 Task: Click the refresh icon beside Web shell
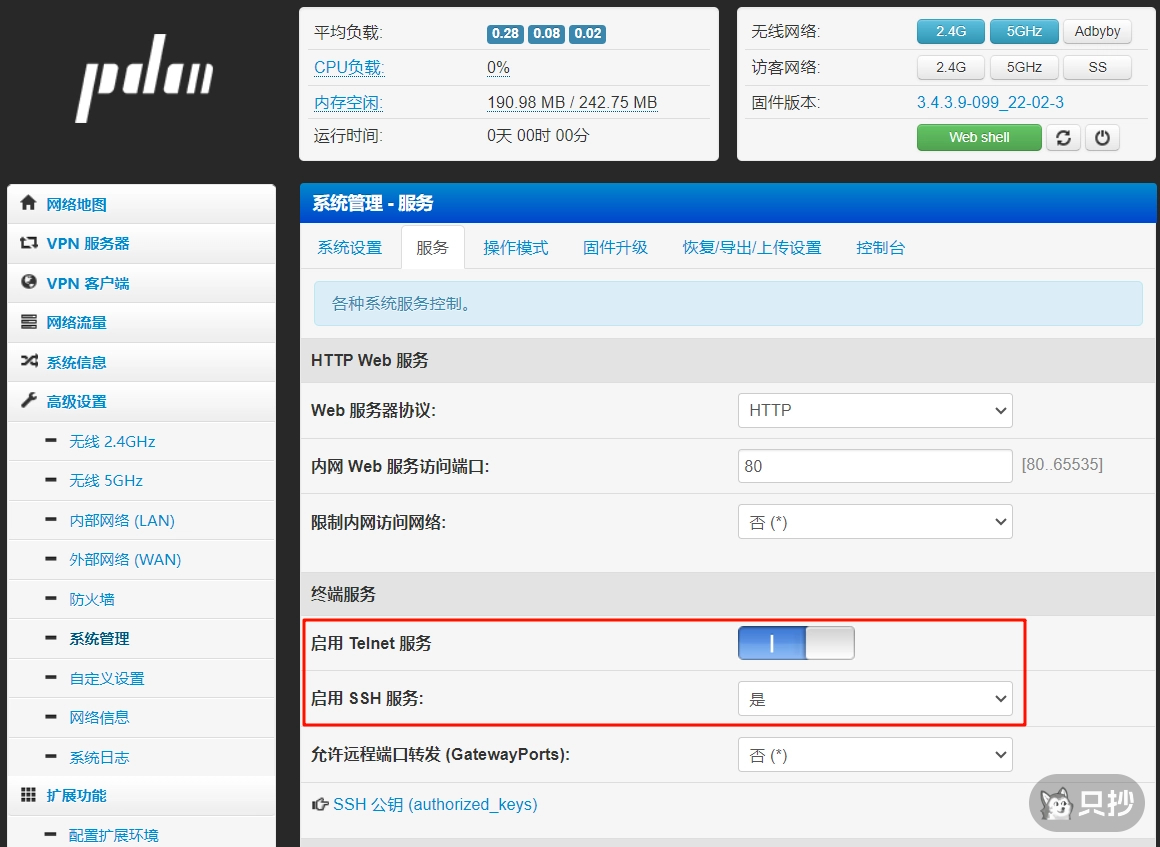click(x=1063, y=138)
